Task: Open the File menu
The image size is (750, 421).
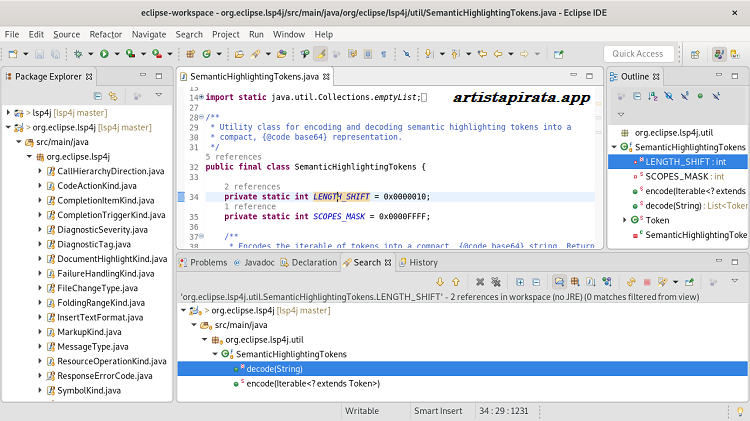Action: pos(12,34)
